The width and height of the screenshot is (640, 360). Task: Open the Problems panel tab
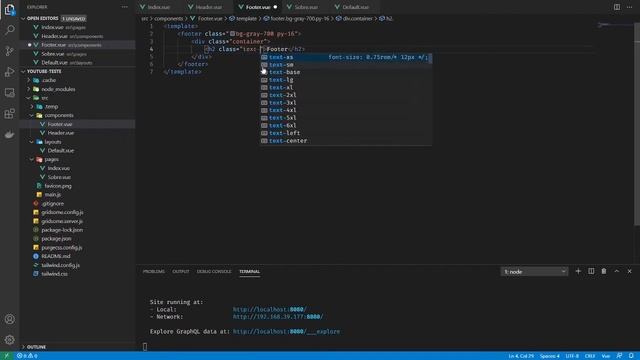click(x=154, y=271)
